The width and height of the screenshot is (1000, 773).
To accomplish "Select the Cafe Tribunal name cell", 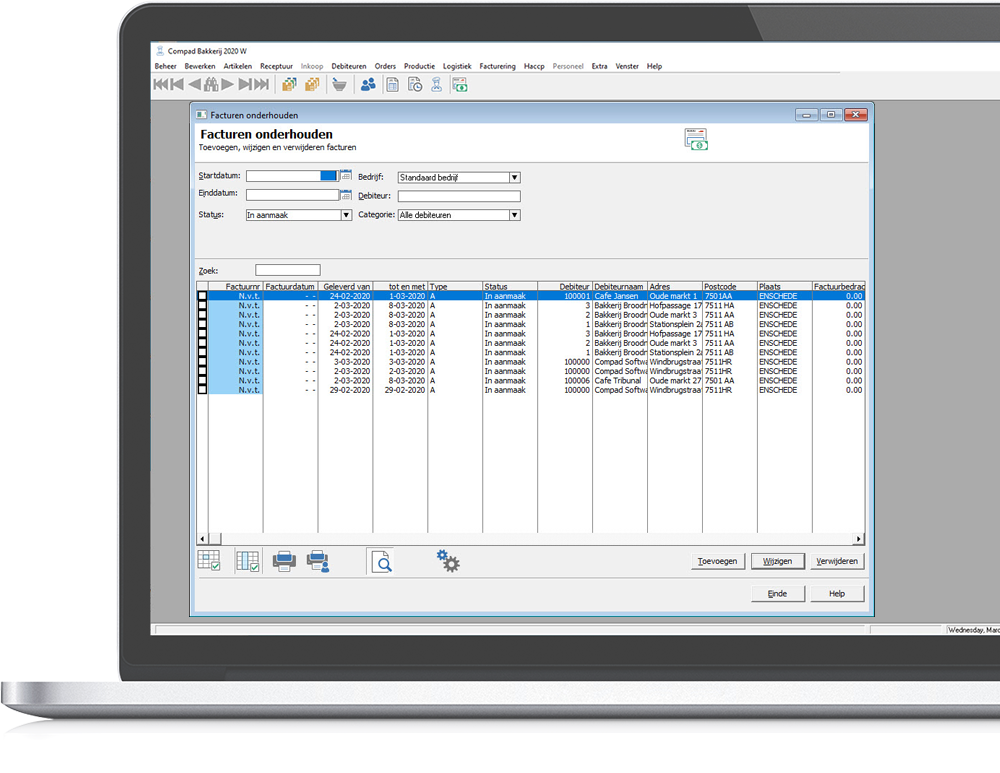I will pyautogui.click(x=619, y=380).
